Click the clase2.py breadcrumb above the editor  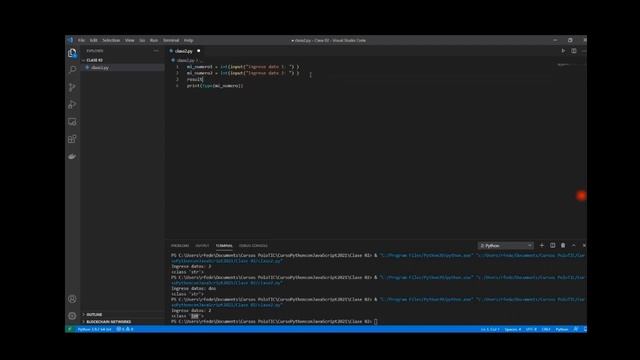[185, 60]
